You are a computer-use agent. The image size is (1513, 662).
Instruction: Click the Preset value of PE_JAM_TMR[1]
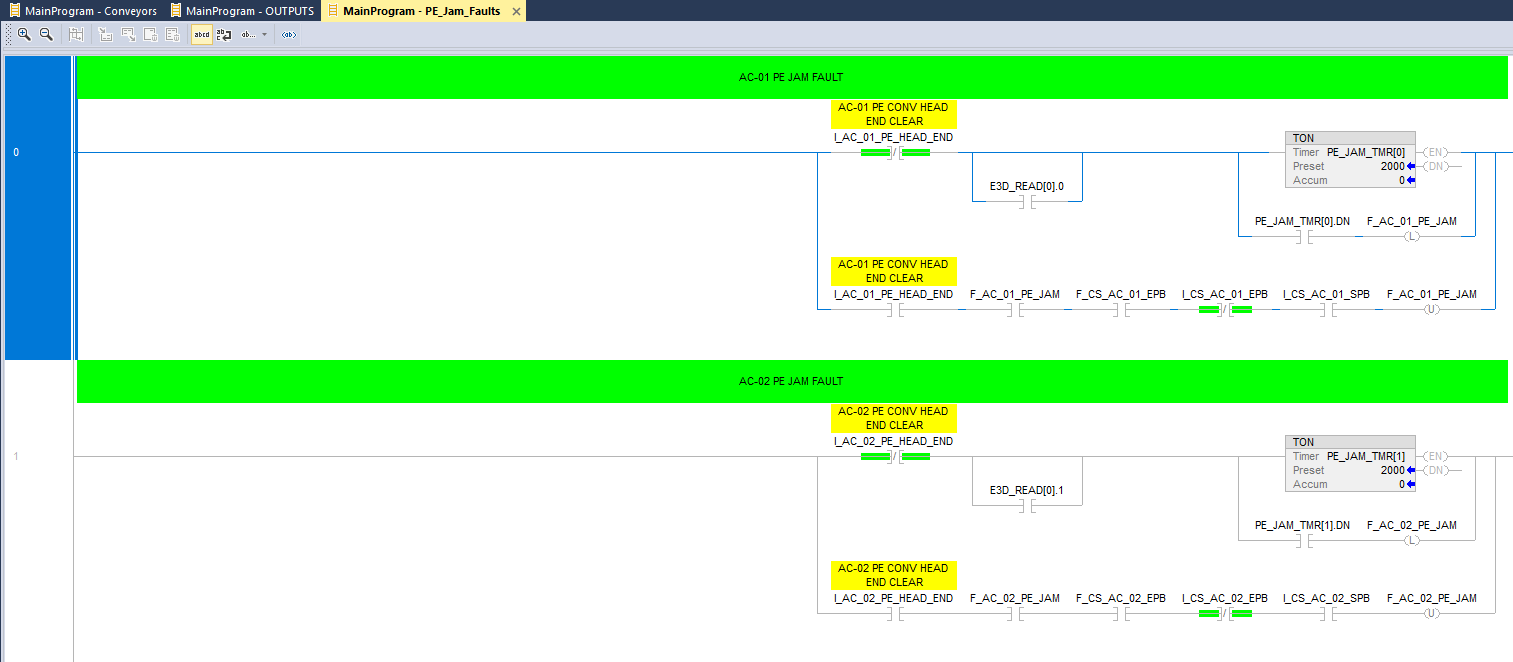click(x=1392, y=470)
